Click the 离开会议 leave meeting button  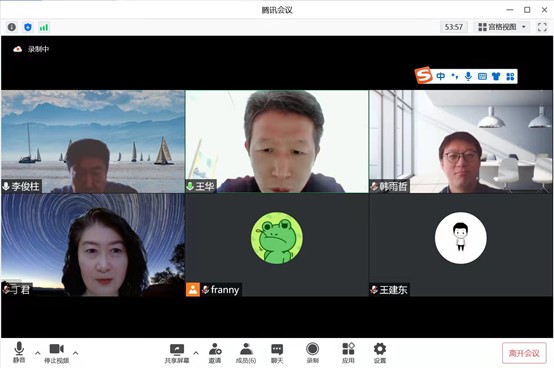(524, 353)
